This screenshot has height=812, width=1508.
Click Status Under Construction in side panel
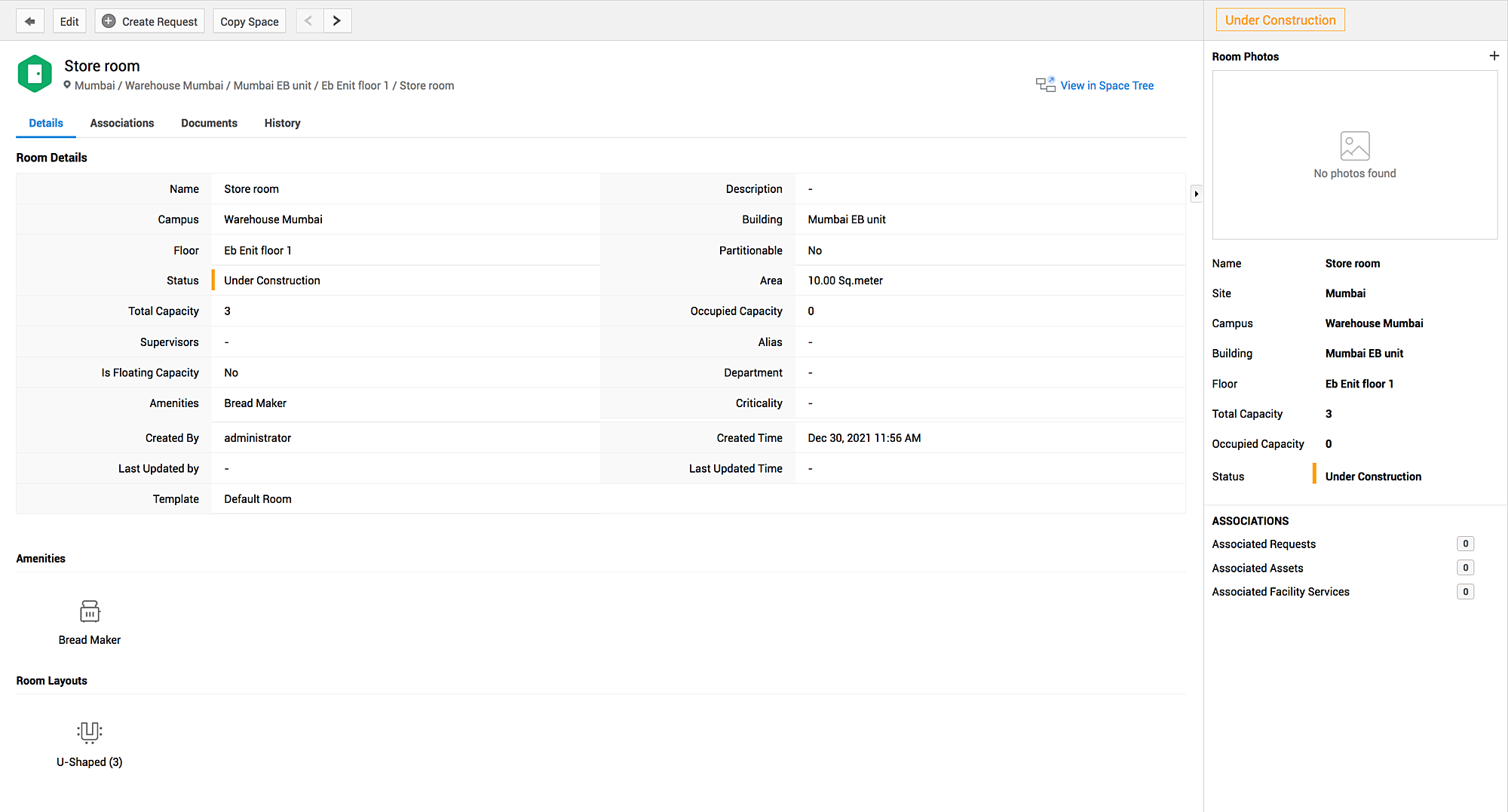tap(1373, 476)
